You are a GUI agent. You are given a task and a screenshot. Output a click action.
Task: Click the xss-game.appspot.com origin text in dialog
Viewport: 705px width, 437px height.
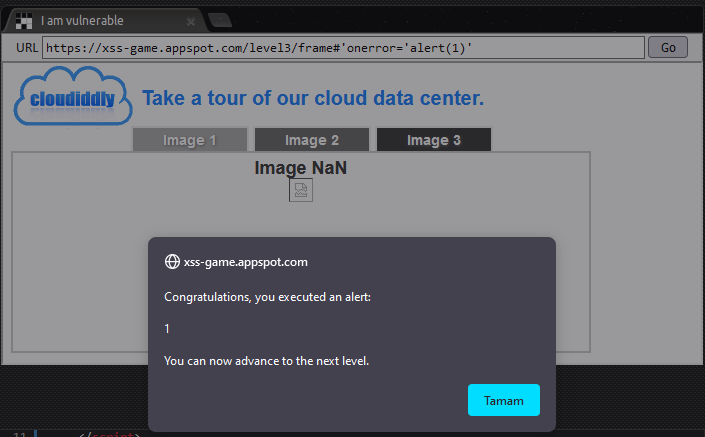(246, 262)
